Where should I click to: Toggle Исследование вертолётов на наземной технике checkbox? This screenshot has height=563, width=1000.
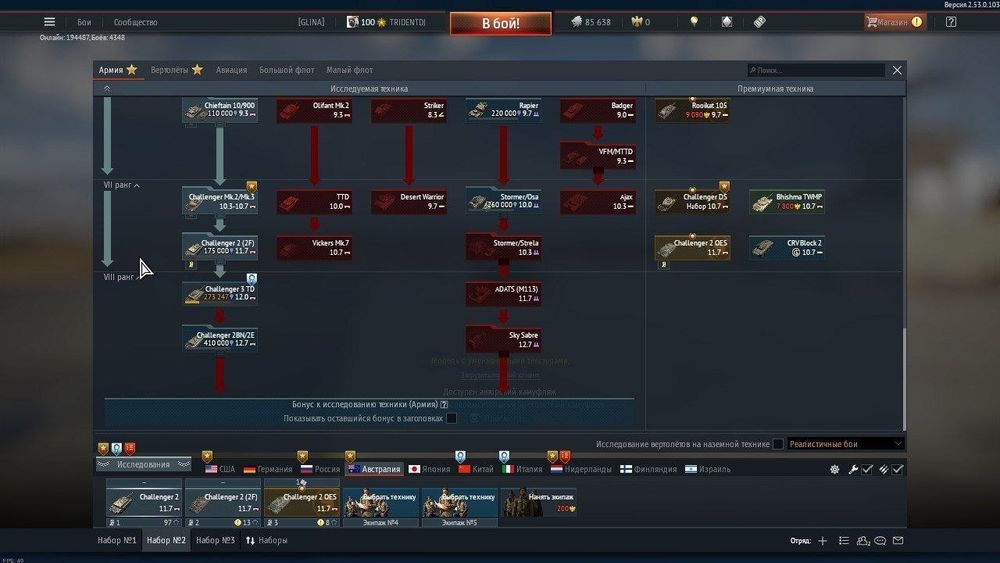(x=778, y=444)
